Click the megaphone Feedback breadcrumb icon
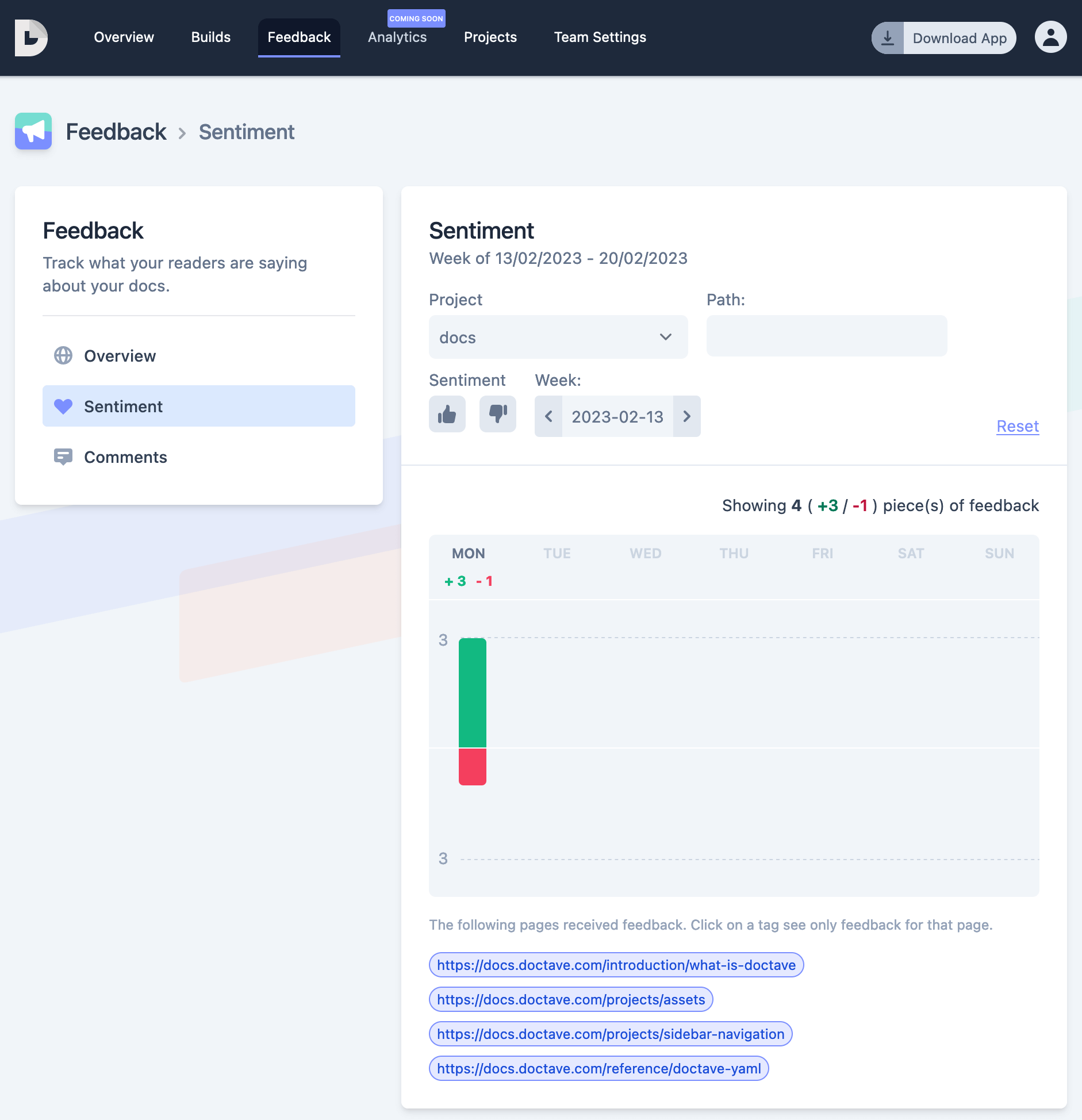Viewport: 1082px width, 1120px height. [33, 131]
